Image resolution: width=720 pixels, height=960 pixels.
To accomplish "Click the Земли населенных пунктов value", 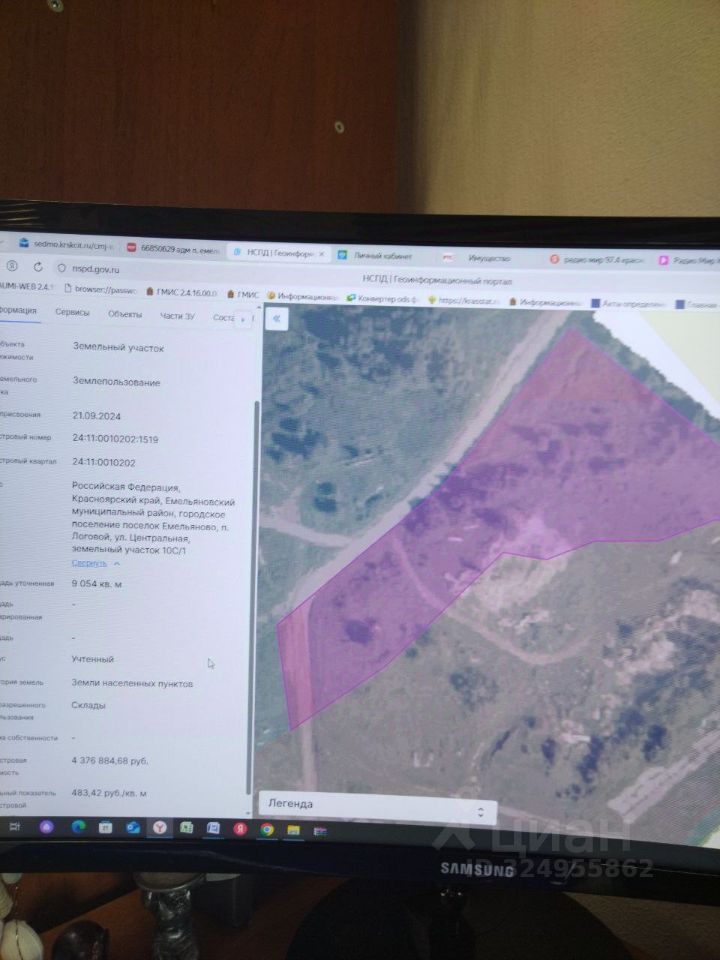I will 132,683.
